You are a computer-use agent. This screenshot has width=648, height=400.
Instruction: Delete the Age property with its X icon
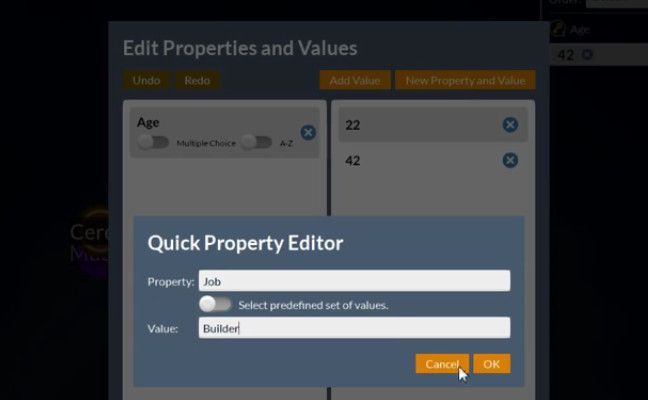point(308,132)
